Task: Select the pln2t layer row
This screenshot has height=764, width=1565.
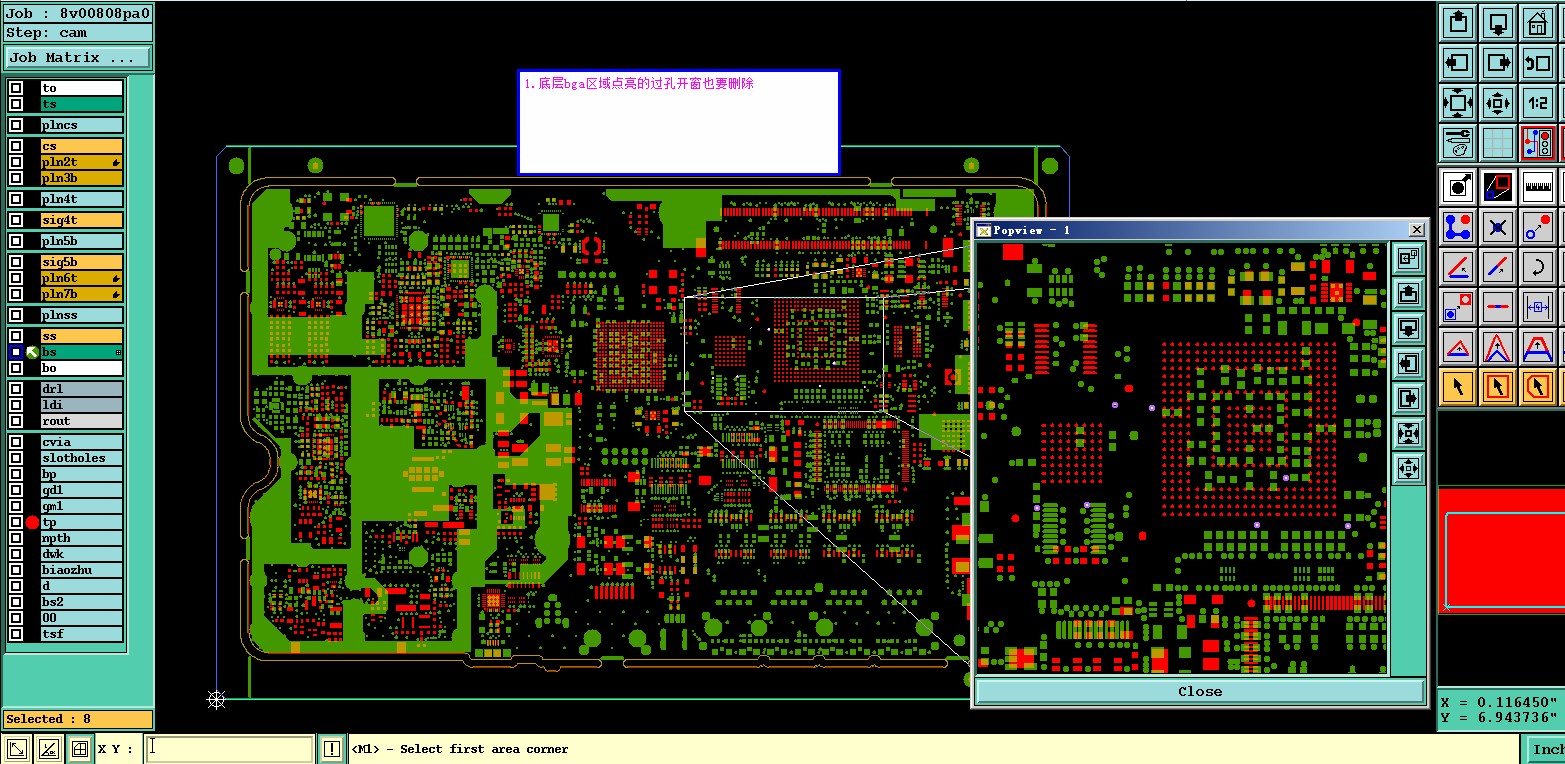Action: (x=81, y=162)
